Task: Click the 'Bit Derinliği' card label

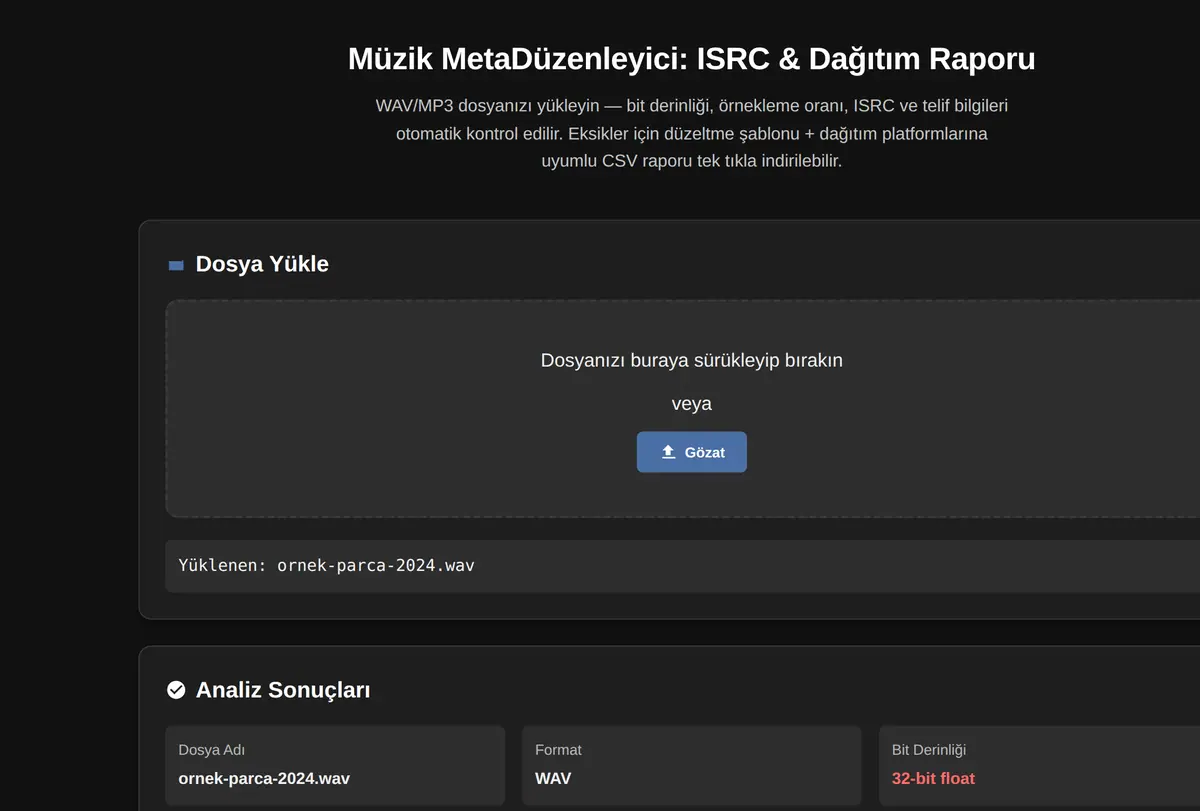Action: point(929,750)
